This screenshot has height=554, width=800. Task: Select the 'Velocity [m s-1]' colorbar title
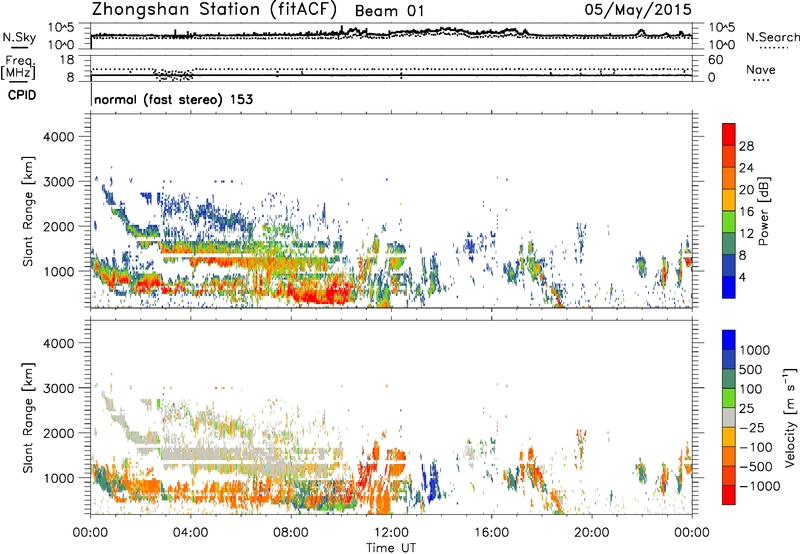coord(790,417)
